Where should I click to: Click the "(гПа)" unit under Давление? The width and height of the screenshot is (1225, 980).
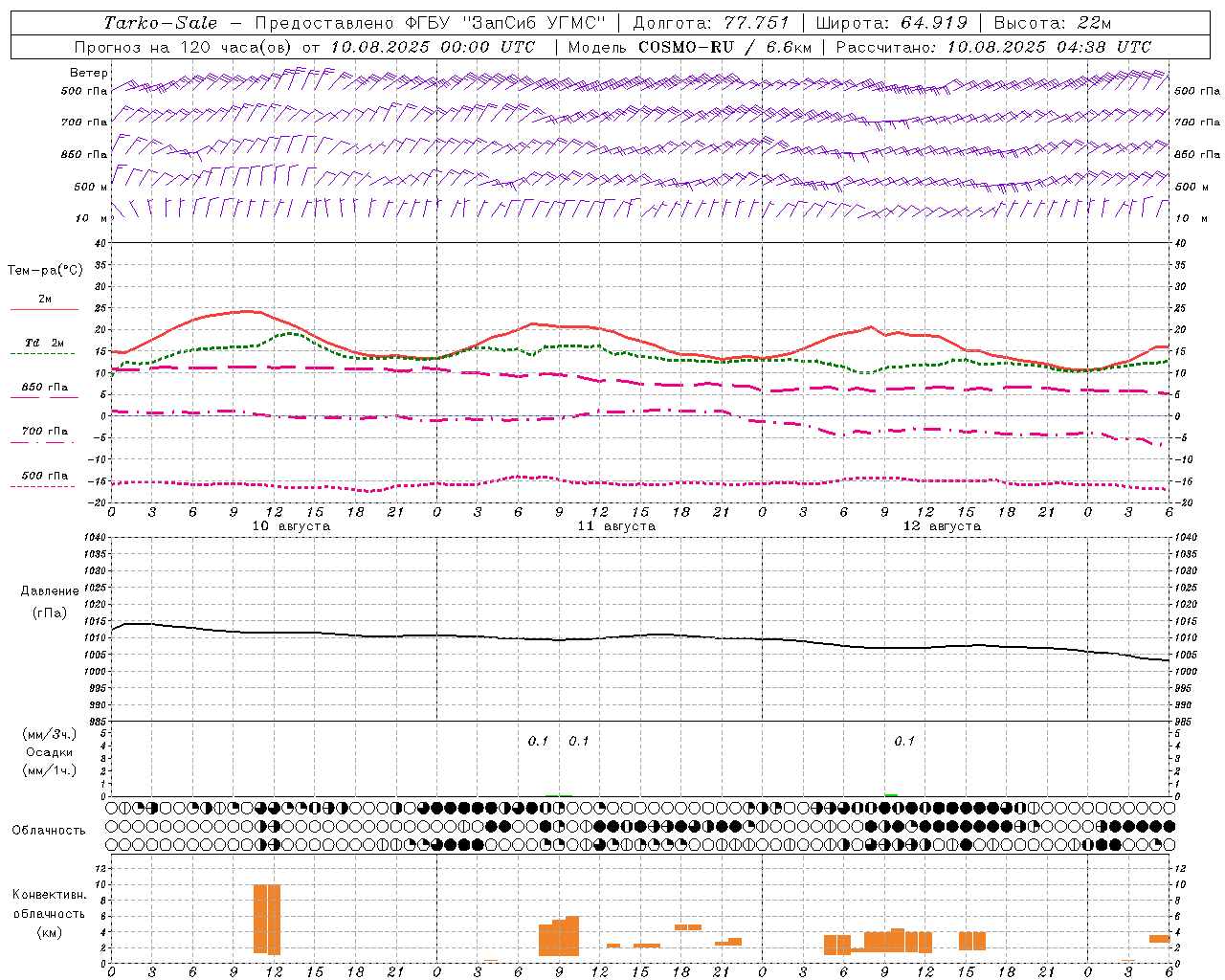(x=50, y=612)
